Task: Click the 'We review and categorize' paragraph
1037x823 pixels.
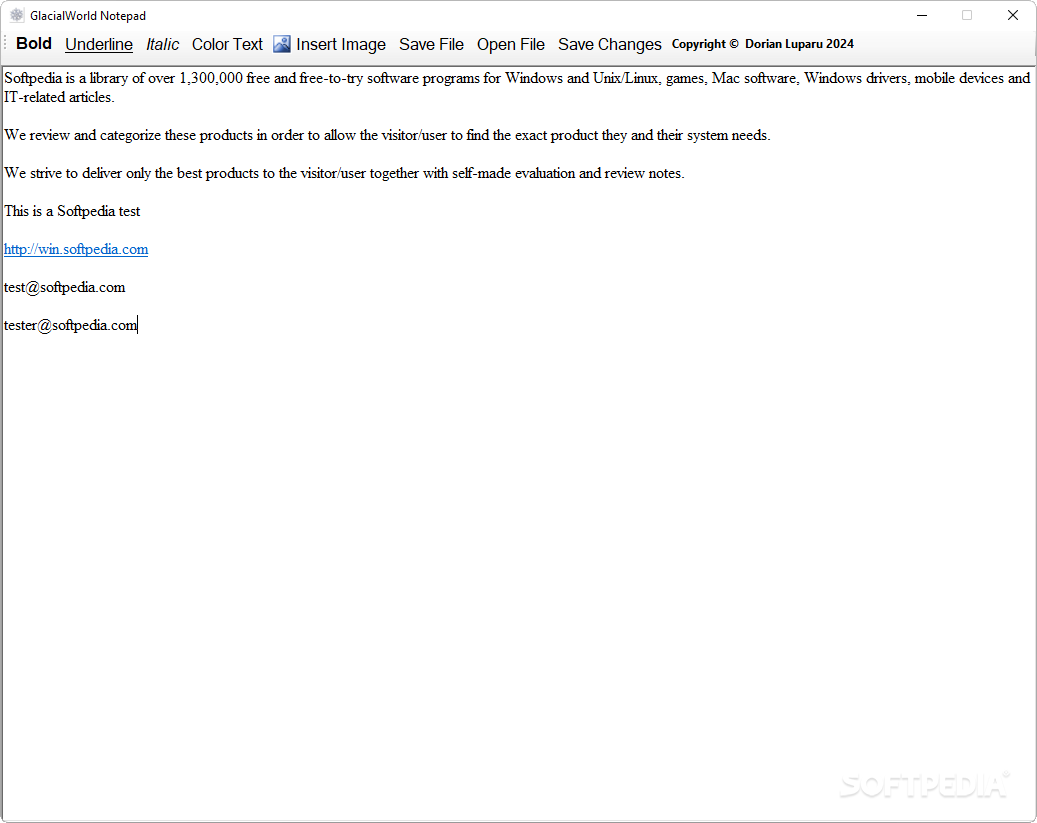Action: point(387,136)
